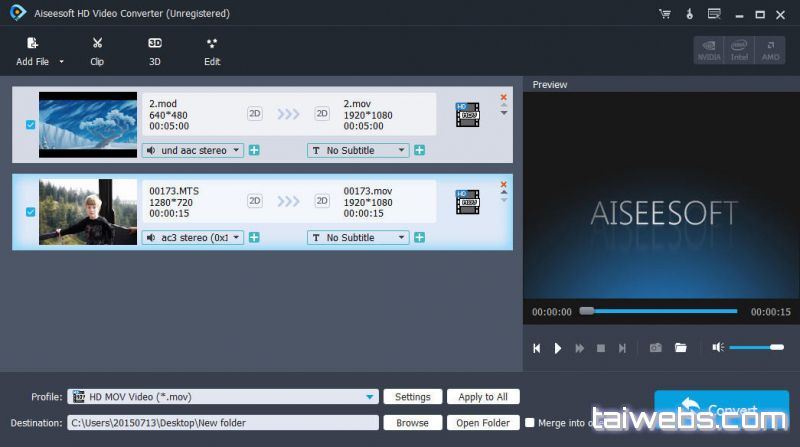
Task: Open the 3D settings tool
Action: pyautogui.click(x=155, y=51)
